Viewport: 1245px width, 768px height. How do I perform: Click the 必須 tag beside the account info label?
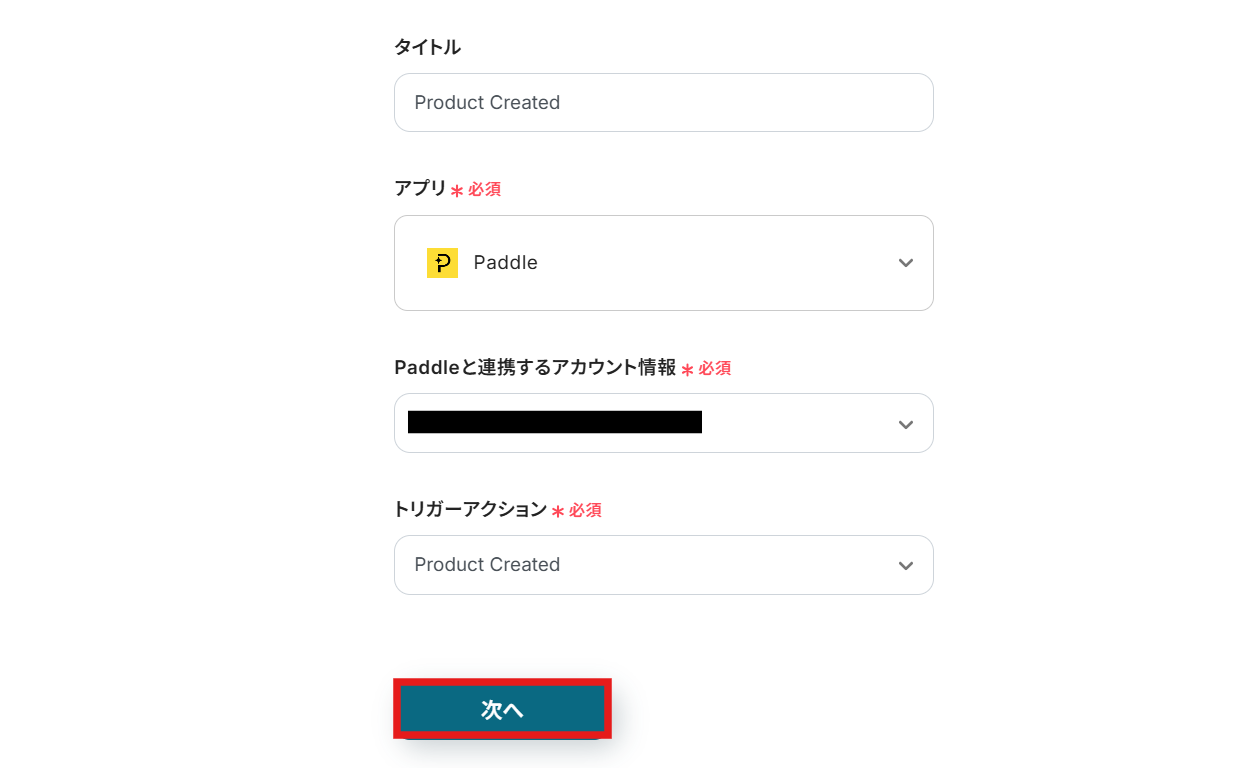click(715, 368)
